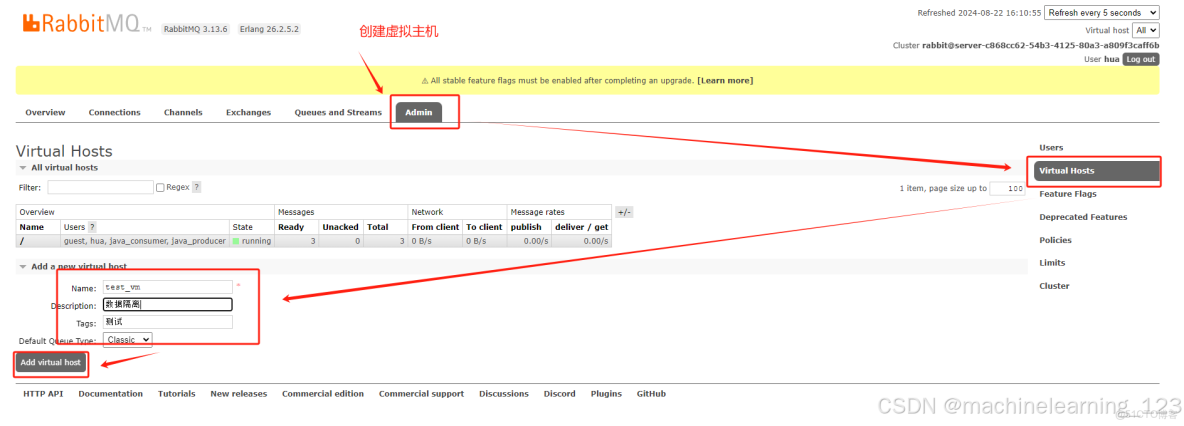Click the deliver / get column header
The height and width of the screenshot is (426, 1184).
pyautogui.click(x=581, y=227)
